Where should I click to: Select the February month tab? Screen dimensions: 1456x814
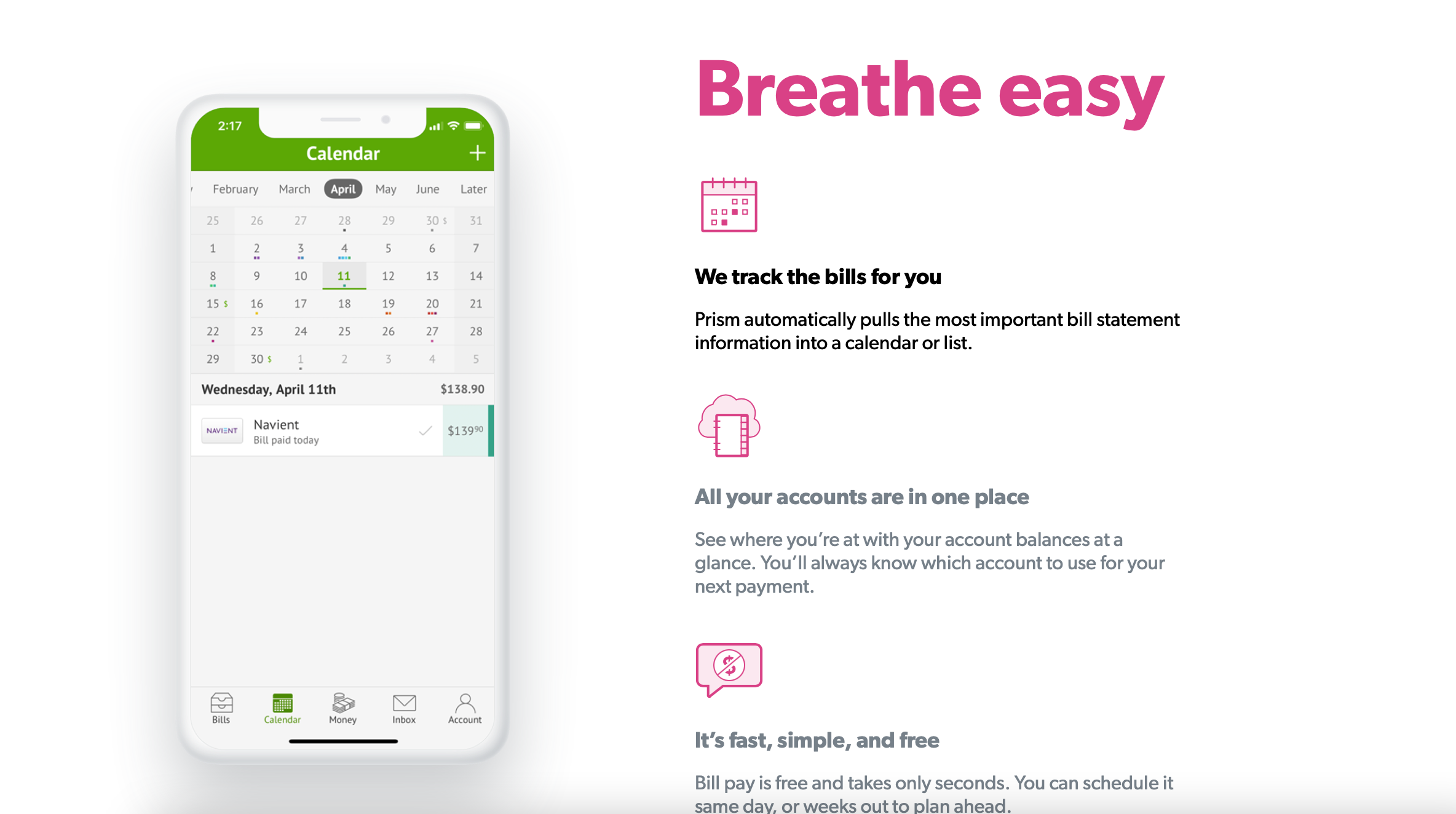click(x=233, y=189)
